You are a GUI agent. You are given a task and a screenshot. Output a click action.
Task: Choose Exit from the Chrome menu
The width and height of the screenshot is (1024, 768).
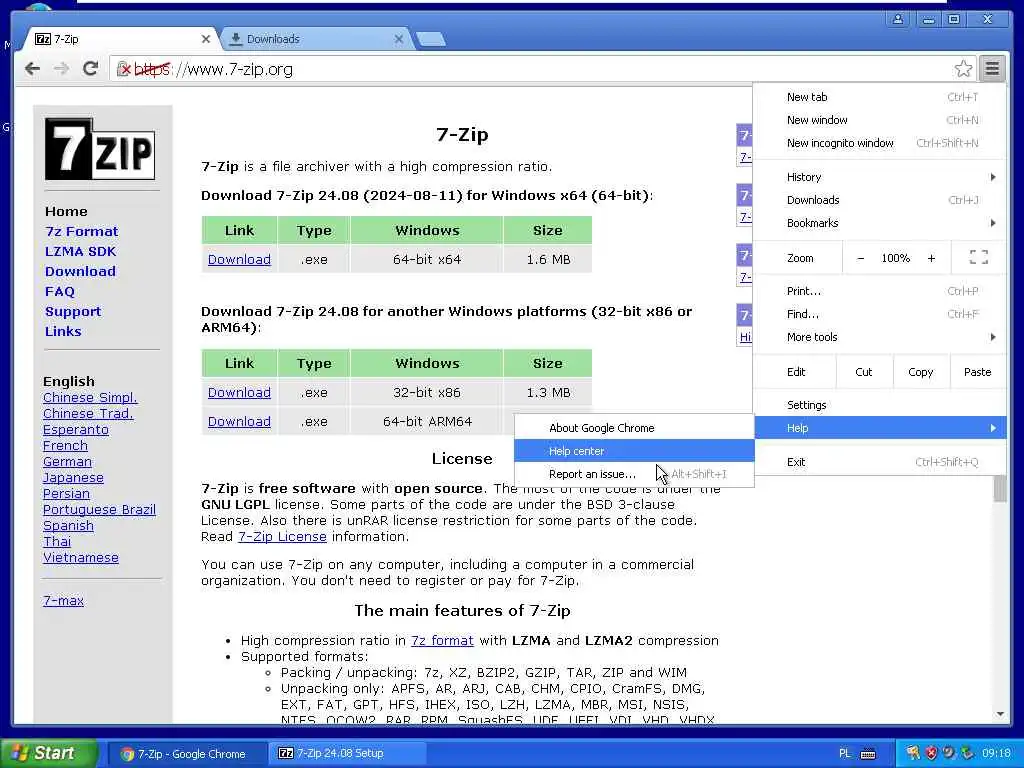tap(880, 462)
